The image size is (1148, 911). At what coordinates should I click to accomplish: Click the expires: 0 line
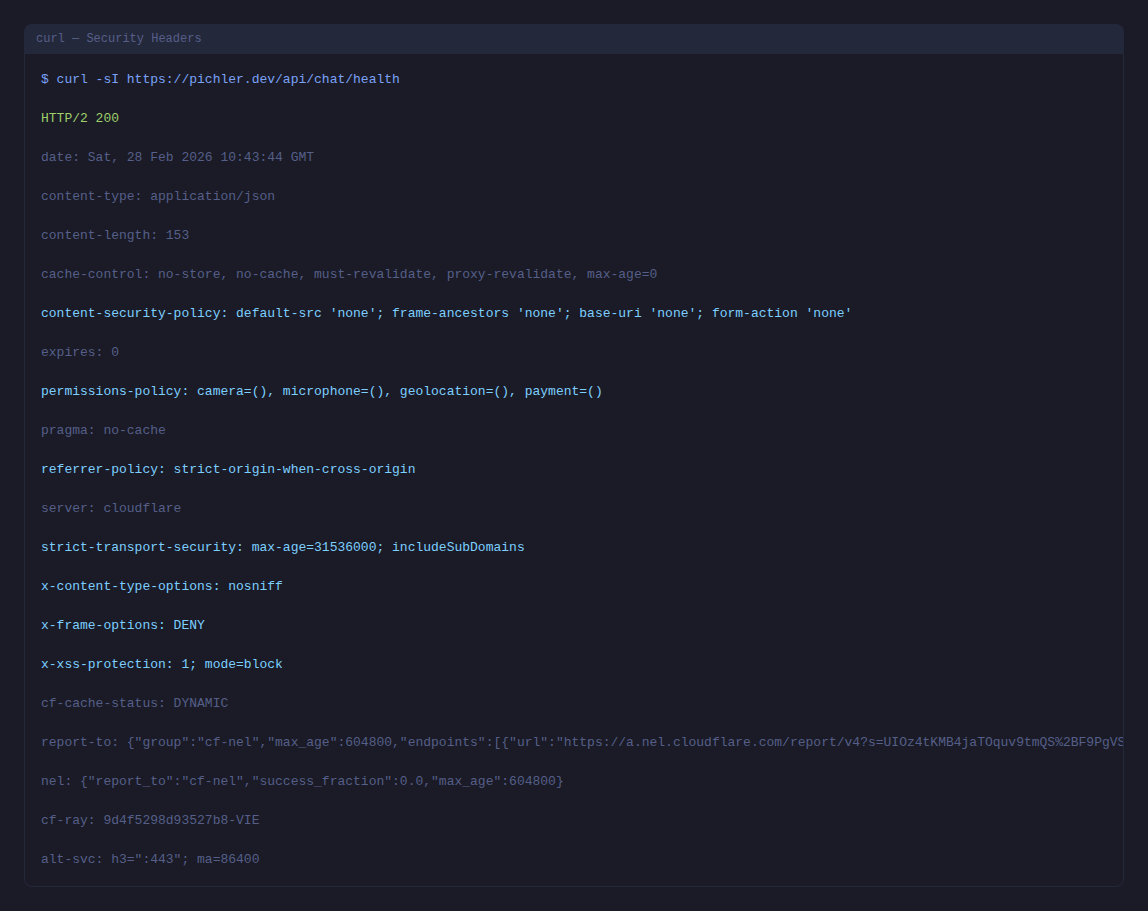pyautogui.click(x=80, y=352)
